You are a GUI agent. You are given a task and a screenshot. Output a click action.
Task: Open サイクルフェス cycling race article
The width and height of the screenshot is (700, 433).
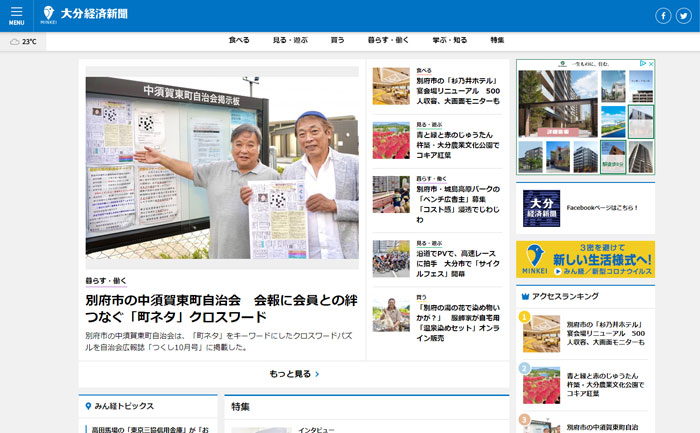(x=458, y=264)
